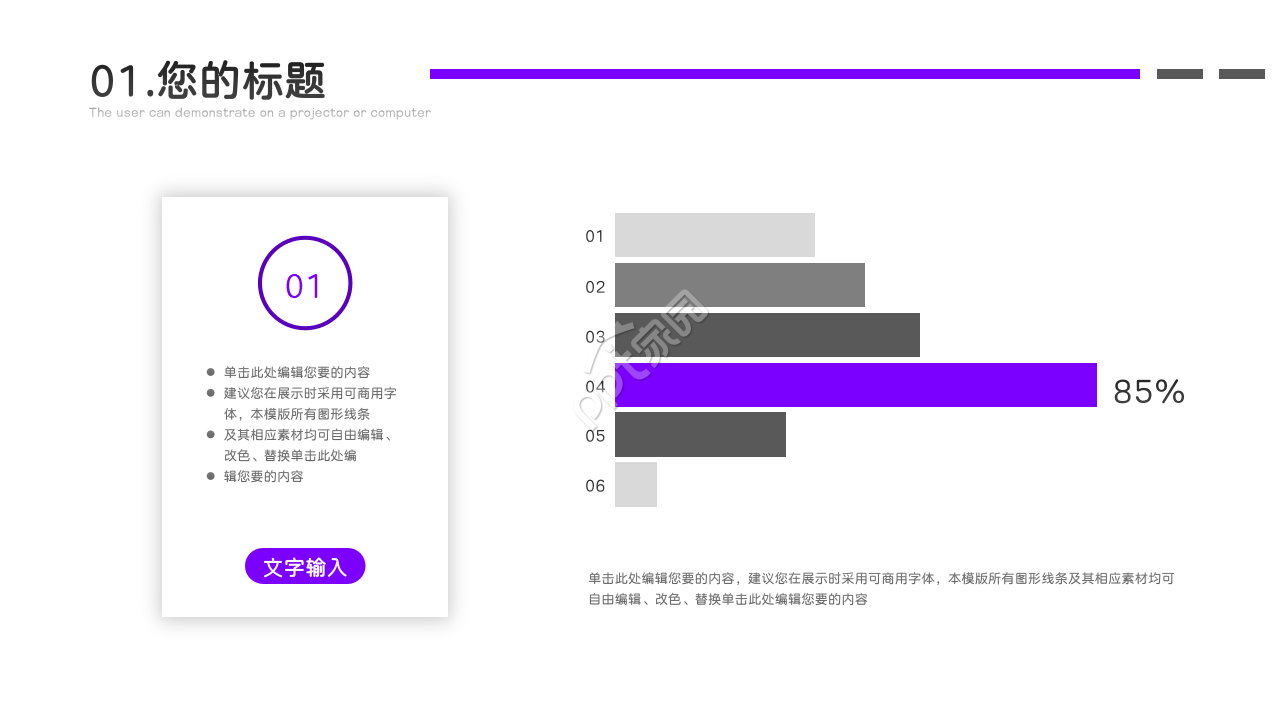Click bullet text 单击此处编辑您要的内容 in card
1280x720 pixels.
297,372
